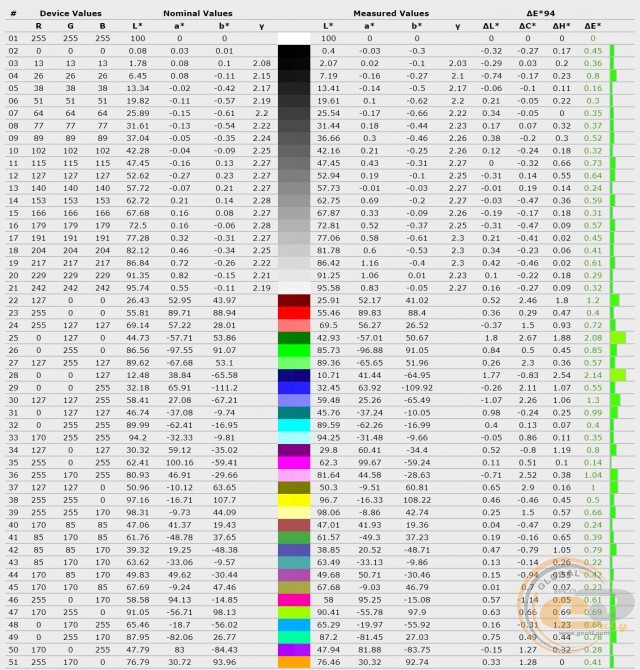This screenshot has width=640, height=670.
Task: Click the ΔE* bar for row 30
Action: [x=615, y=400]
